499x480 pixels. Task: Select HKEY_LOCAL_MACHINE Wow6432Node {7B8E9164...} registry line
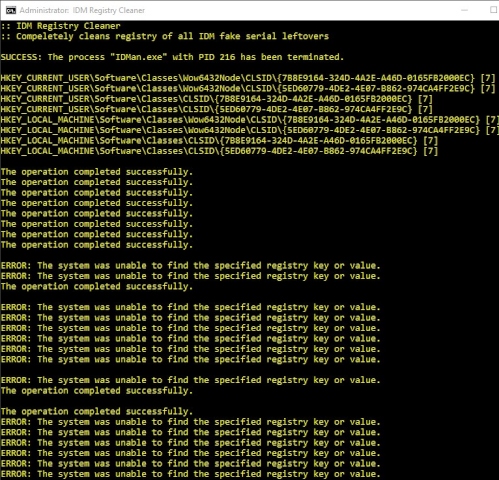pyautogui.click(x=250, y=120)
